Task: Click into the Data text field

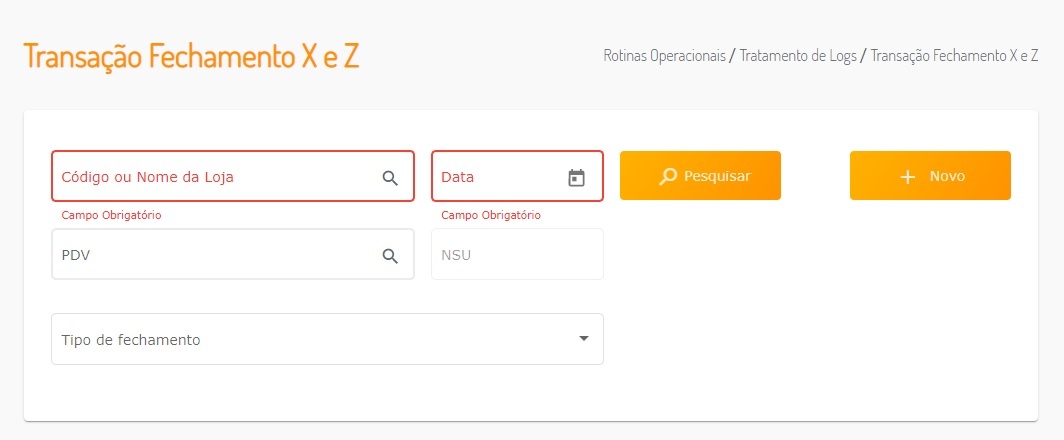Action: [x=495, y=177]
